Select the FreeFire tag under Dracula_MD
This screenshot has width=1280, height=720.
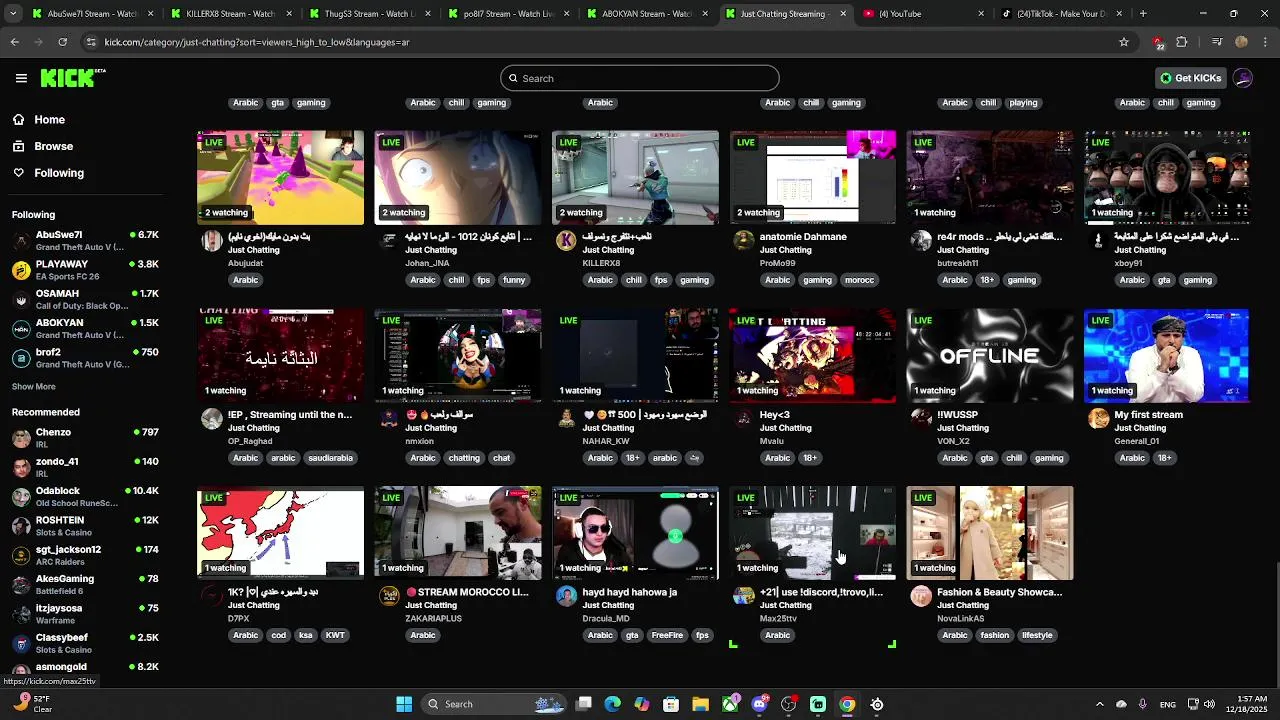(667, 635)
